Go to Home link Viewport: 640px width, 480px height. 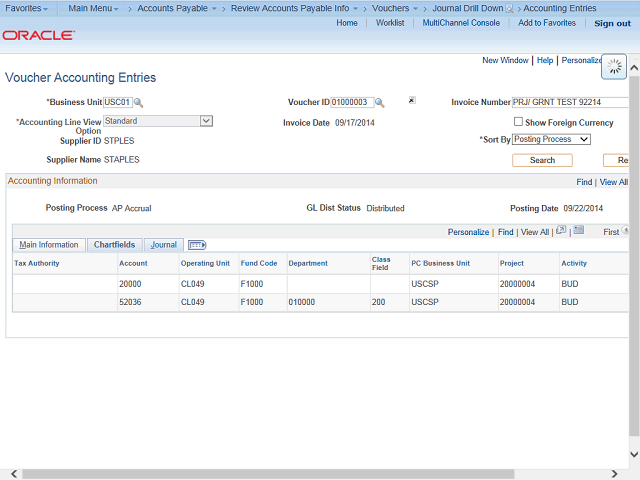(347, 23)
